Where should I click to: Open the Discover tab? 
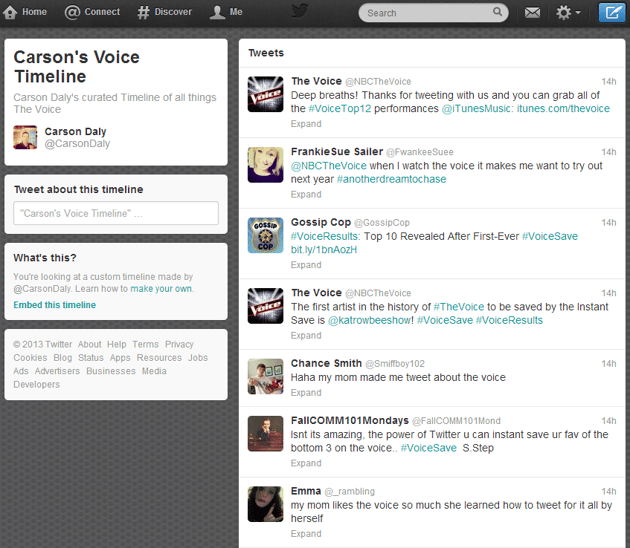(x=164, y=12)
